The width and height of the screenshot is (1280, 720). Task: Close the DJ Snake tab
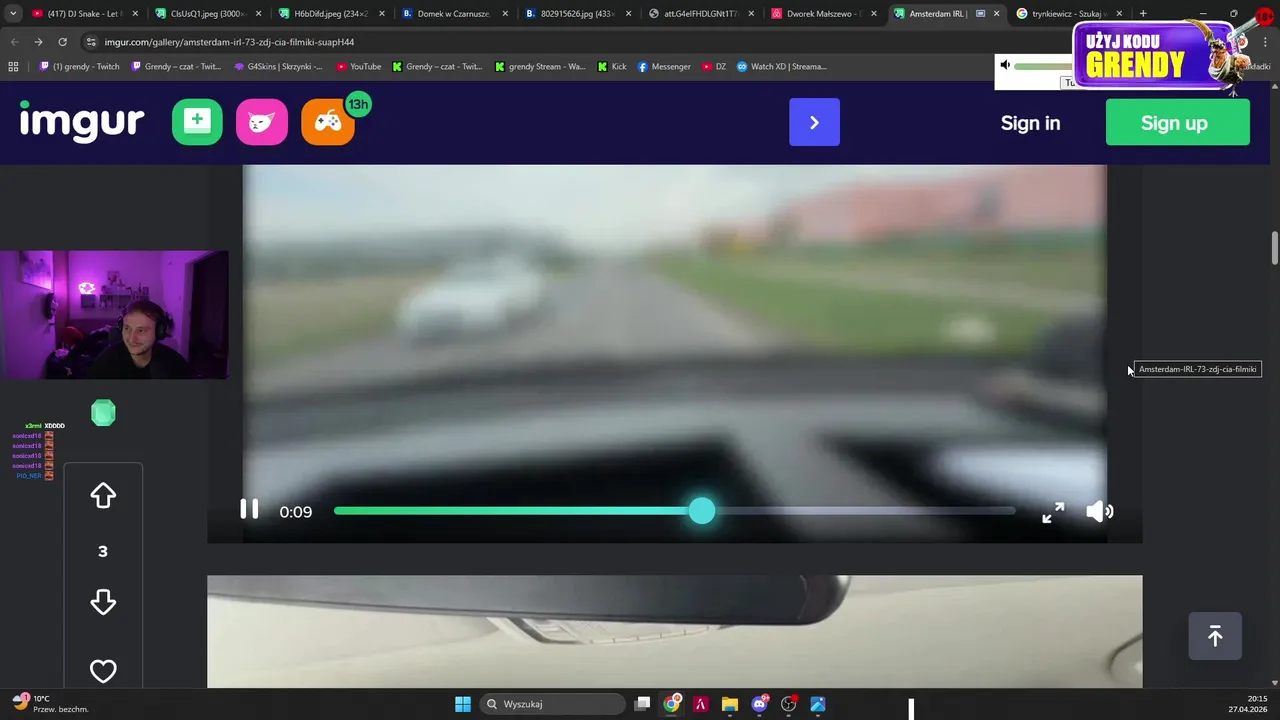(135, 14)
